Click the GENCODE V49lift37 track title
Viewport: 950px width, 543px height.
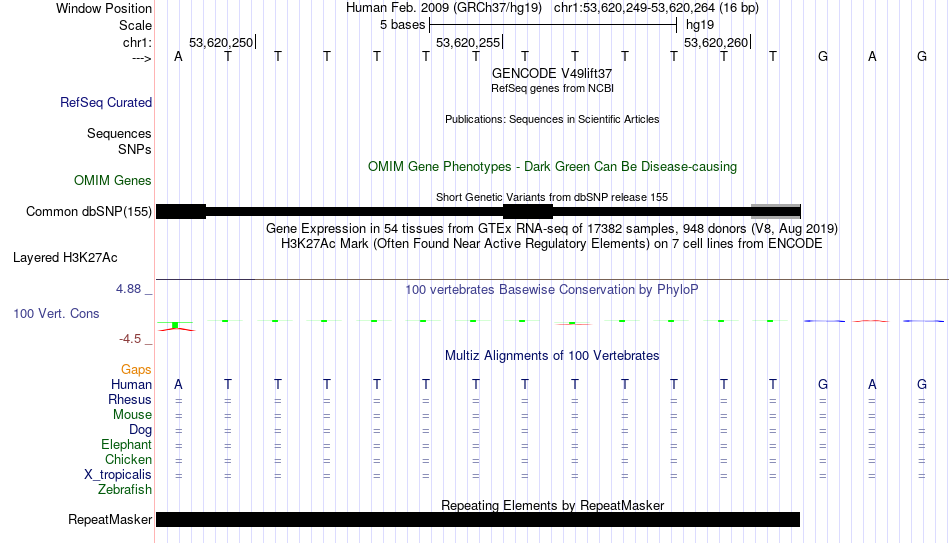(552, 73)
